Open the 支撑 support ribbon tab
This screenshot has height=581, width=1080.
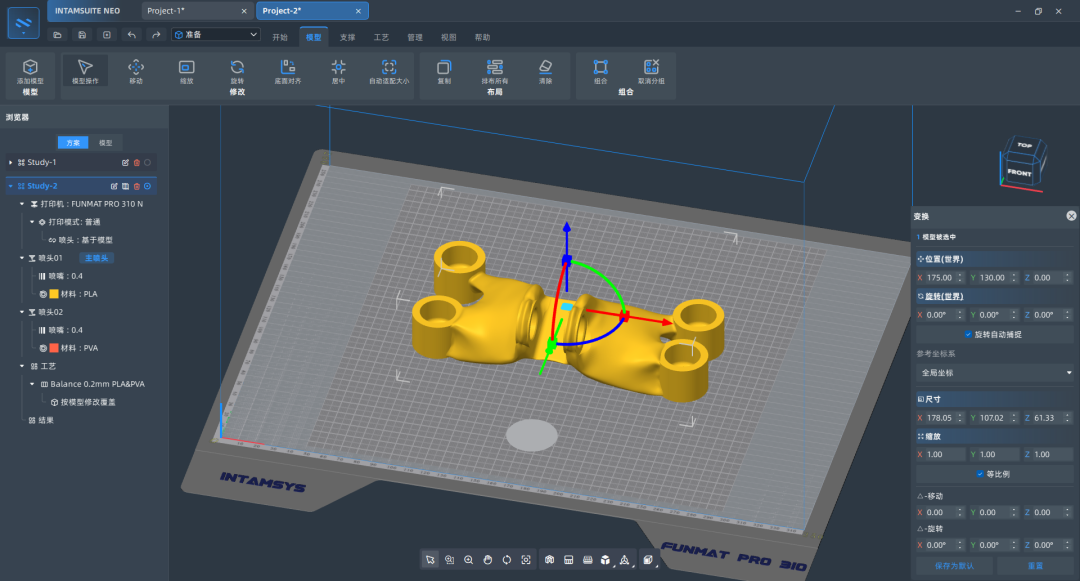(x=347, y=37)
